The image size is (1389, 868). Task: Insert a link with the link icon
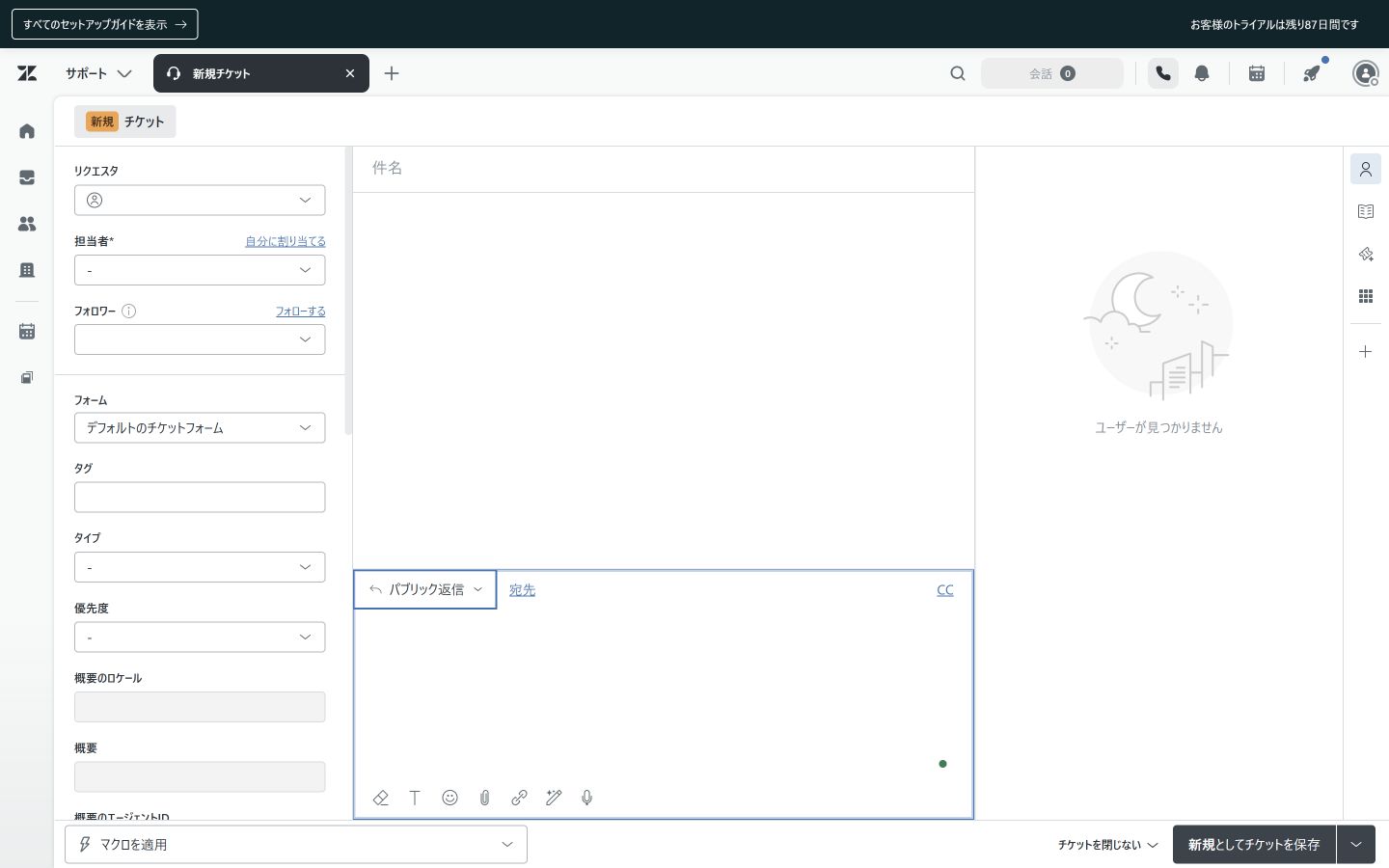click(519, 798)
